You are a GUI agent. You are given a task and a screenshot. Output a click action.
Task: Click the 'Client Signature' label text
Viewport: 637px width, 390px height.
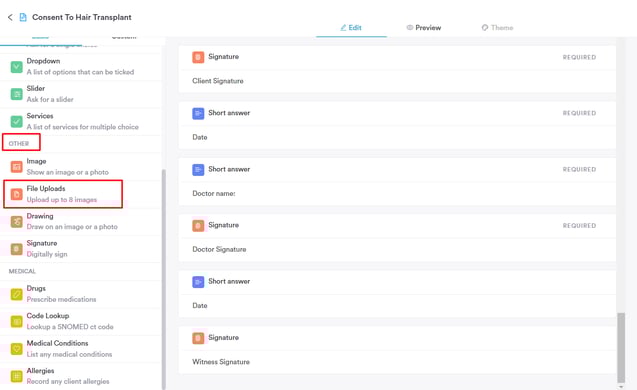(x=218, y=81)
